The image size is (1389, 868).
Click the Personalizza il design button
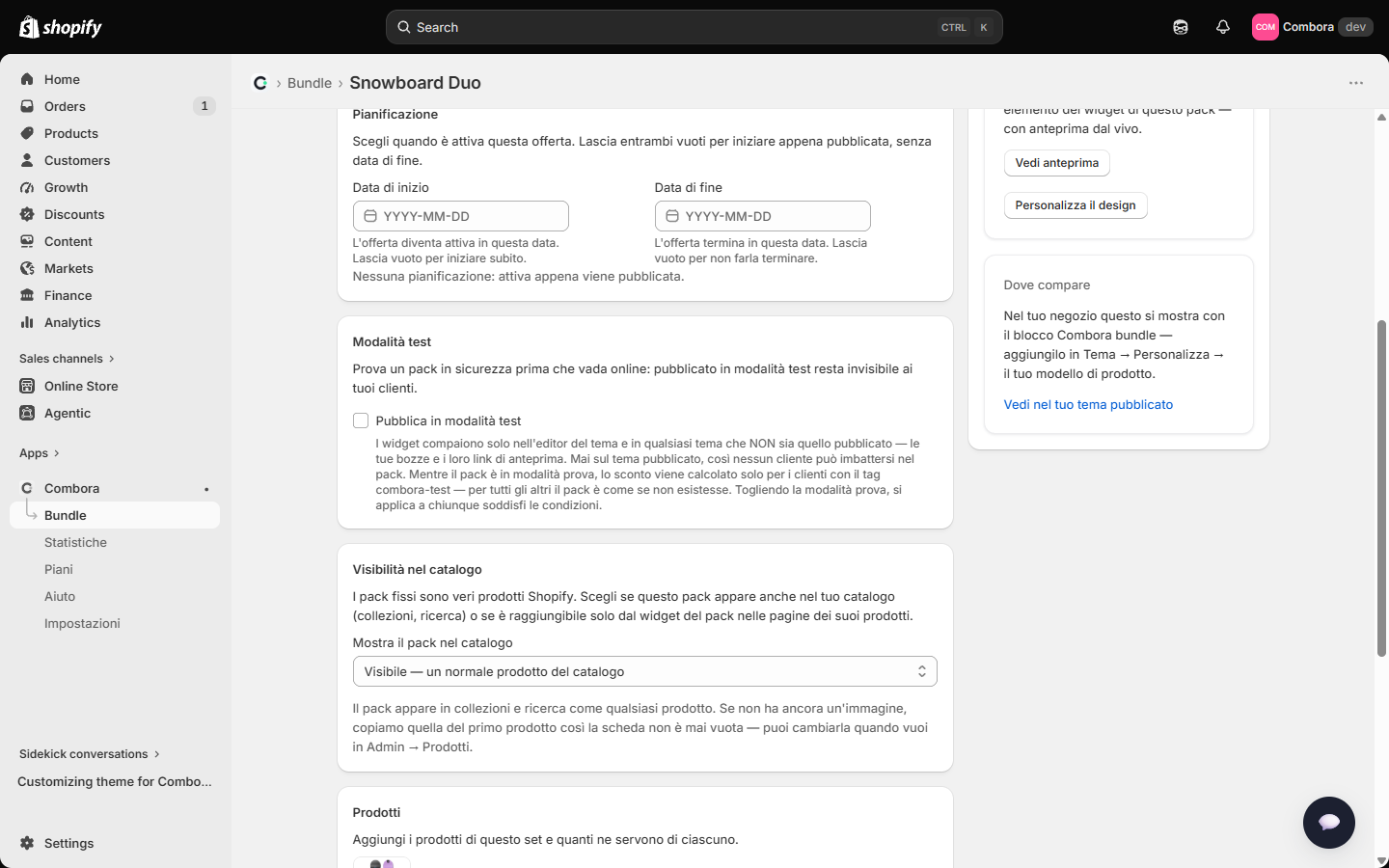pyautogui.click(x=1076, y=205)
